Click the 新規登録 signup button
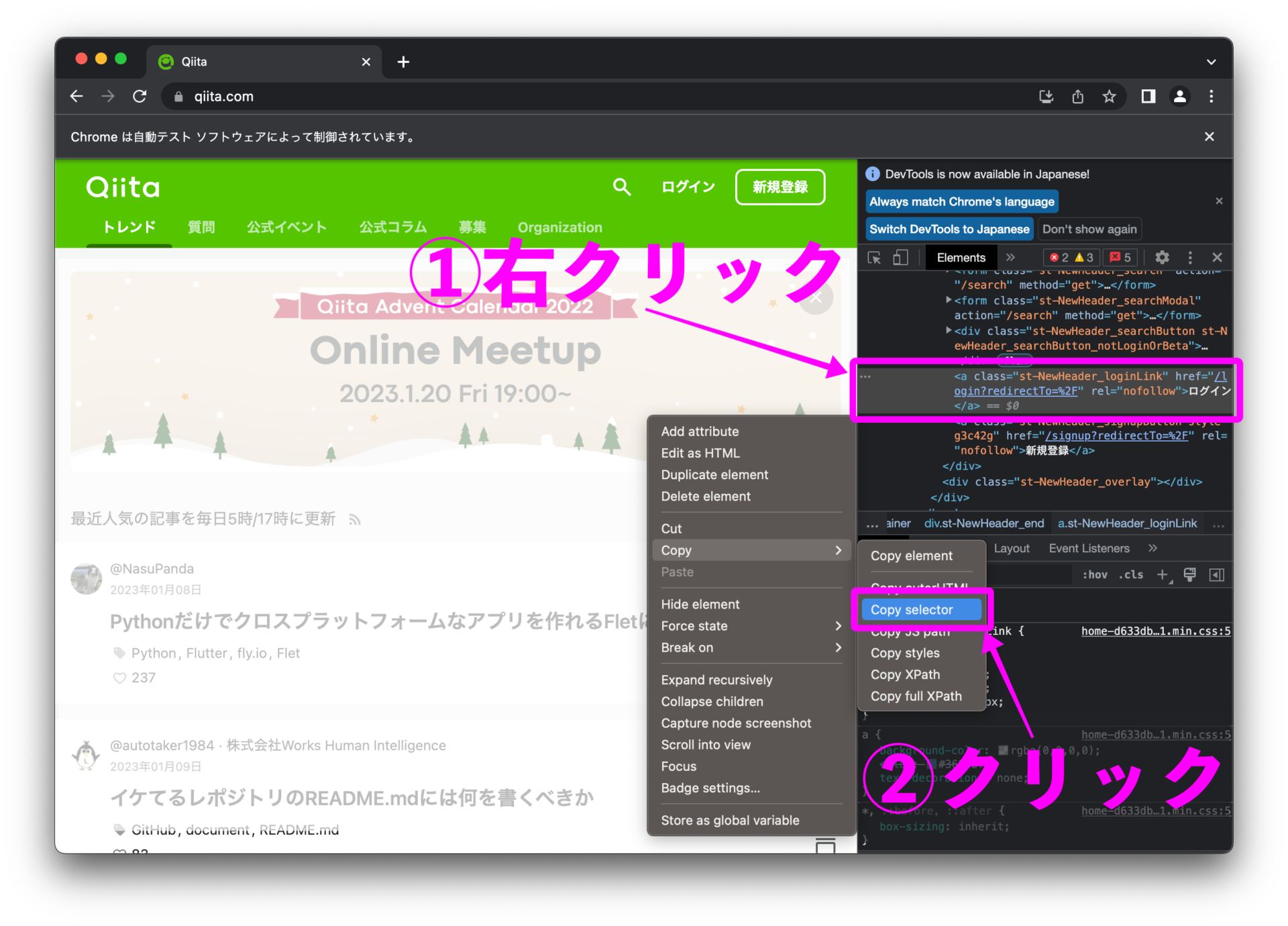Screen dimensions: 1288x926 coord(780,187)
